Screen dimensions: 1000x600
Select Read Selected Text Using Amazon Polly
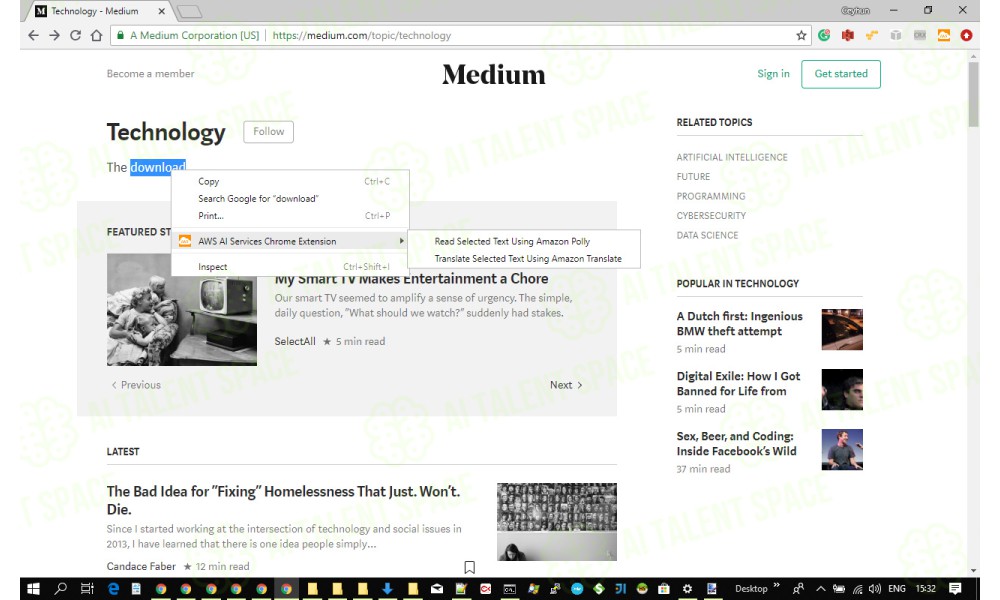click(x=524, y=242)
